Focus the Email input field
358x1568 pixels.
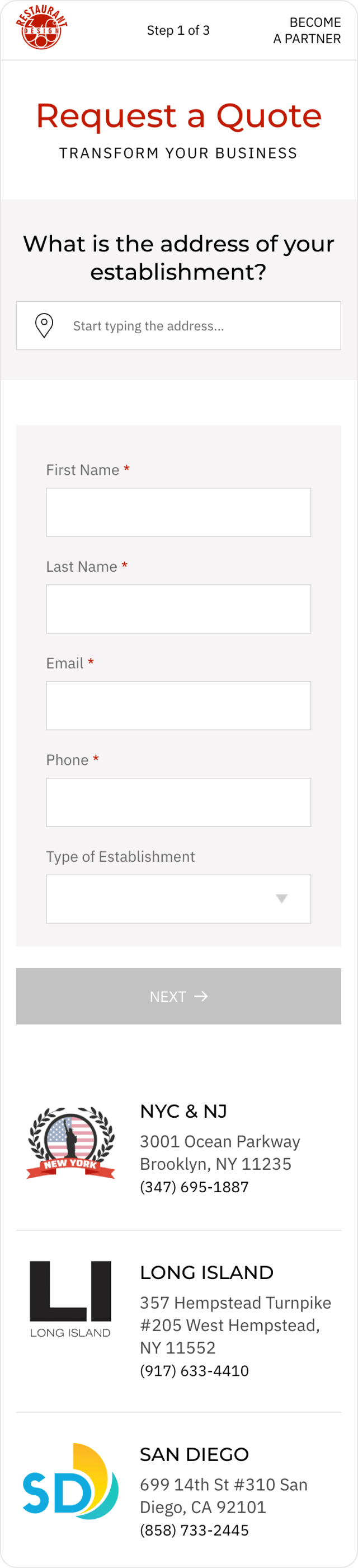coord(178,706)
